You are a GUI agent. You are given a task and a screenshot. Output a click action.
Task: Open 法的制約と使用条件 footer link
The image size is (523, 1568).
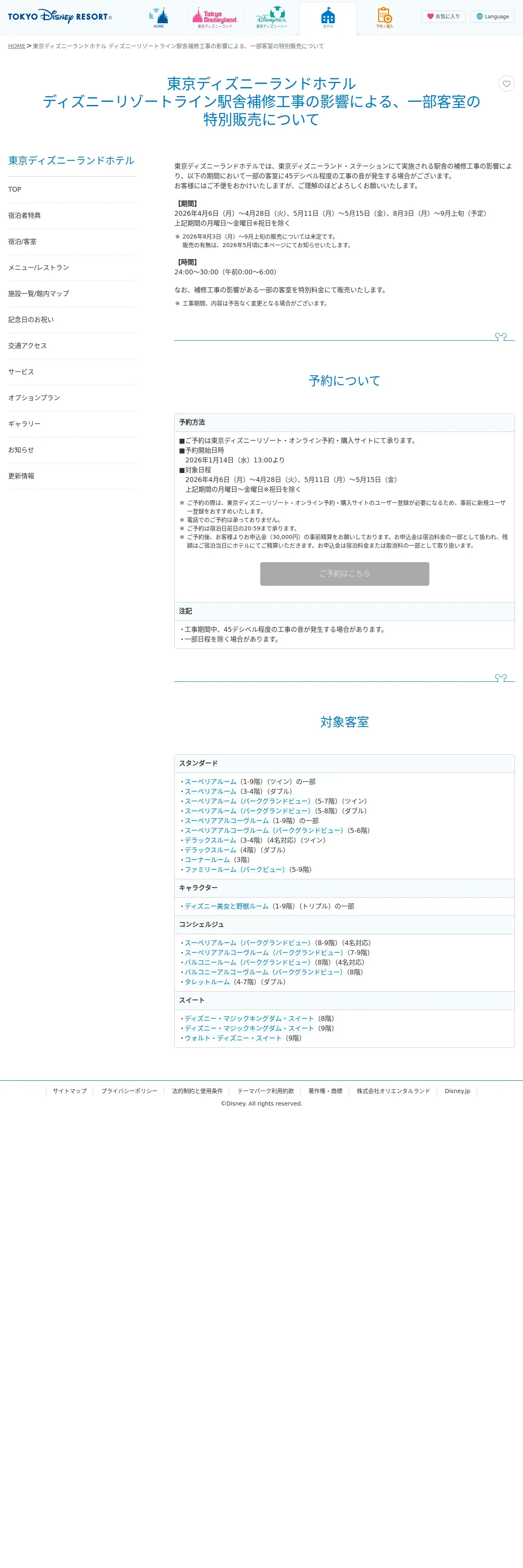tap(197, 1091)
